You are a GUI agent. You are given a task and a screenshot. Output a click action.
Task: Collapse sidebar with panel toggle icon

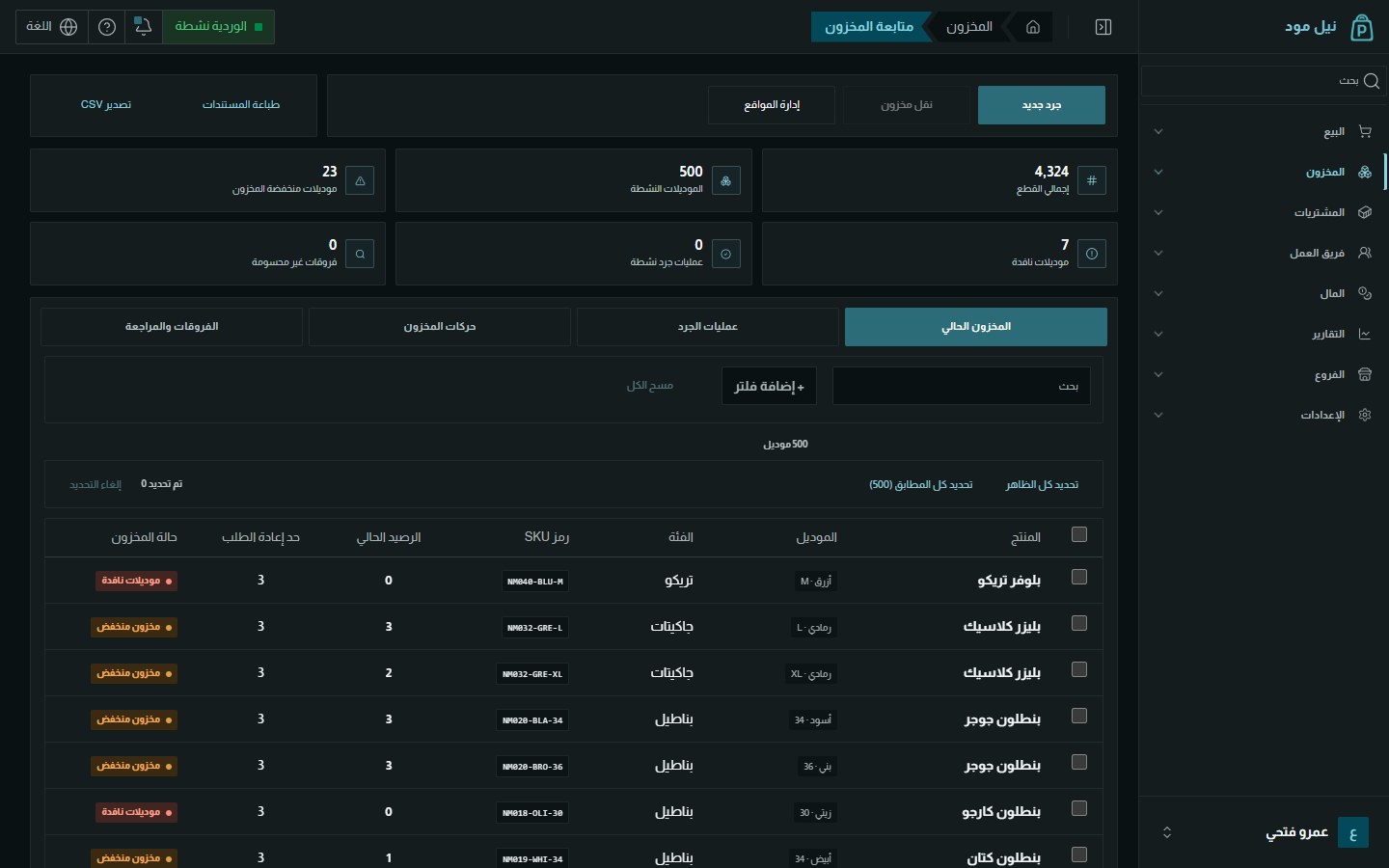tap(1103, 27)
